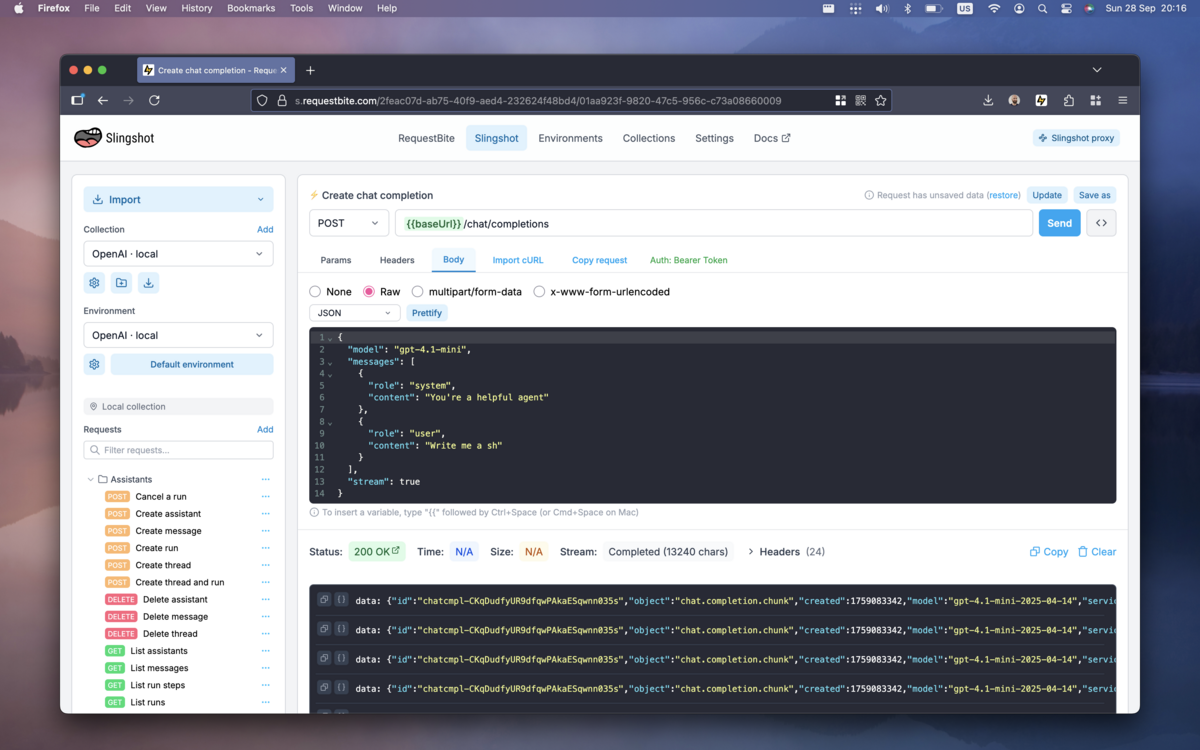Bookmark this page with star icon
1200x750 pixels.
[880, 100]
